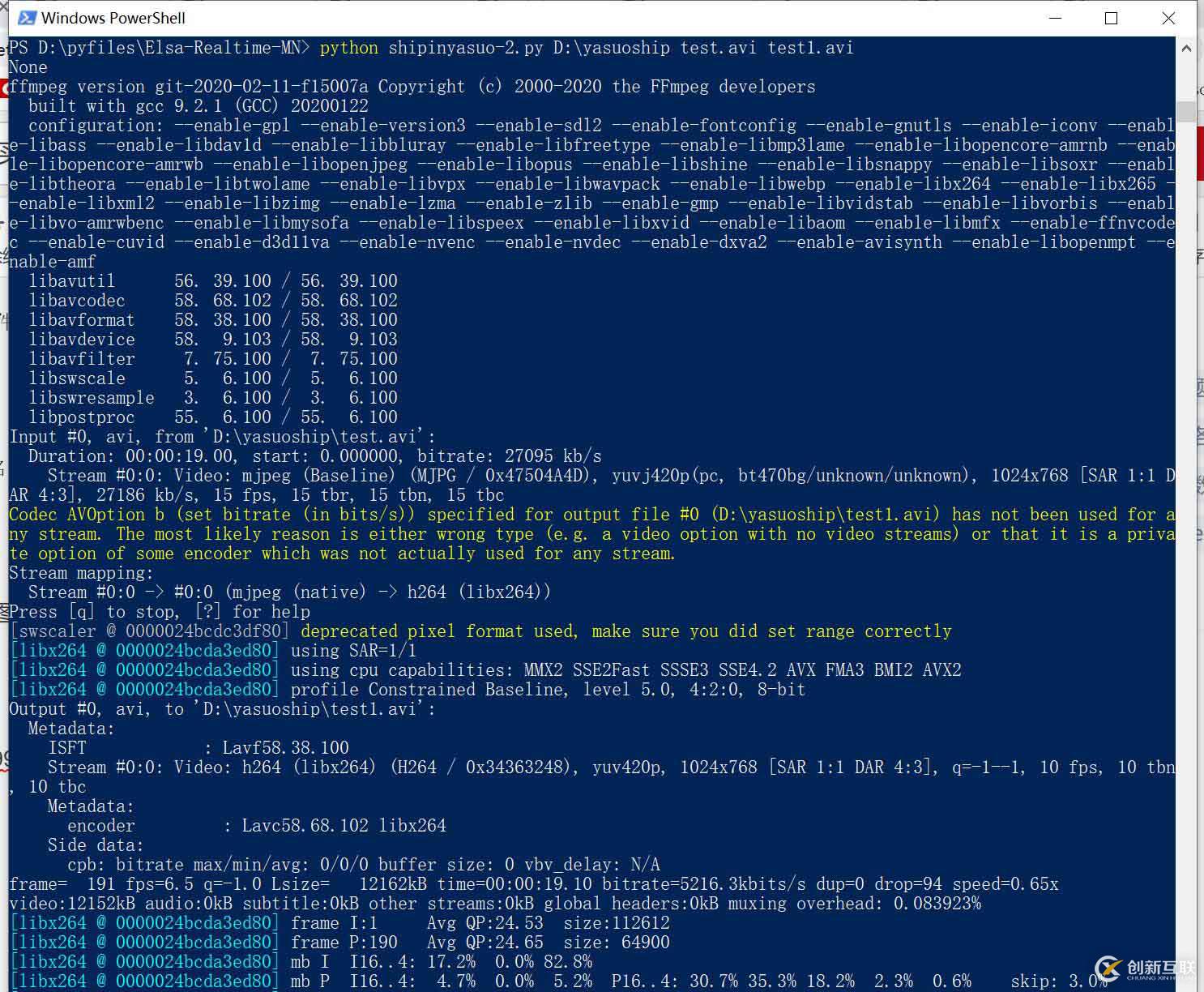Maximize the Windows PowerShell window
Image resolution: width=1204 pixels, height=992 pixels.
pyautogui.click(x=1112, y=18)
